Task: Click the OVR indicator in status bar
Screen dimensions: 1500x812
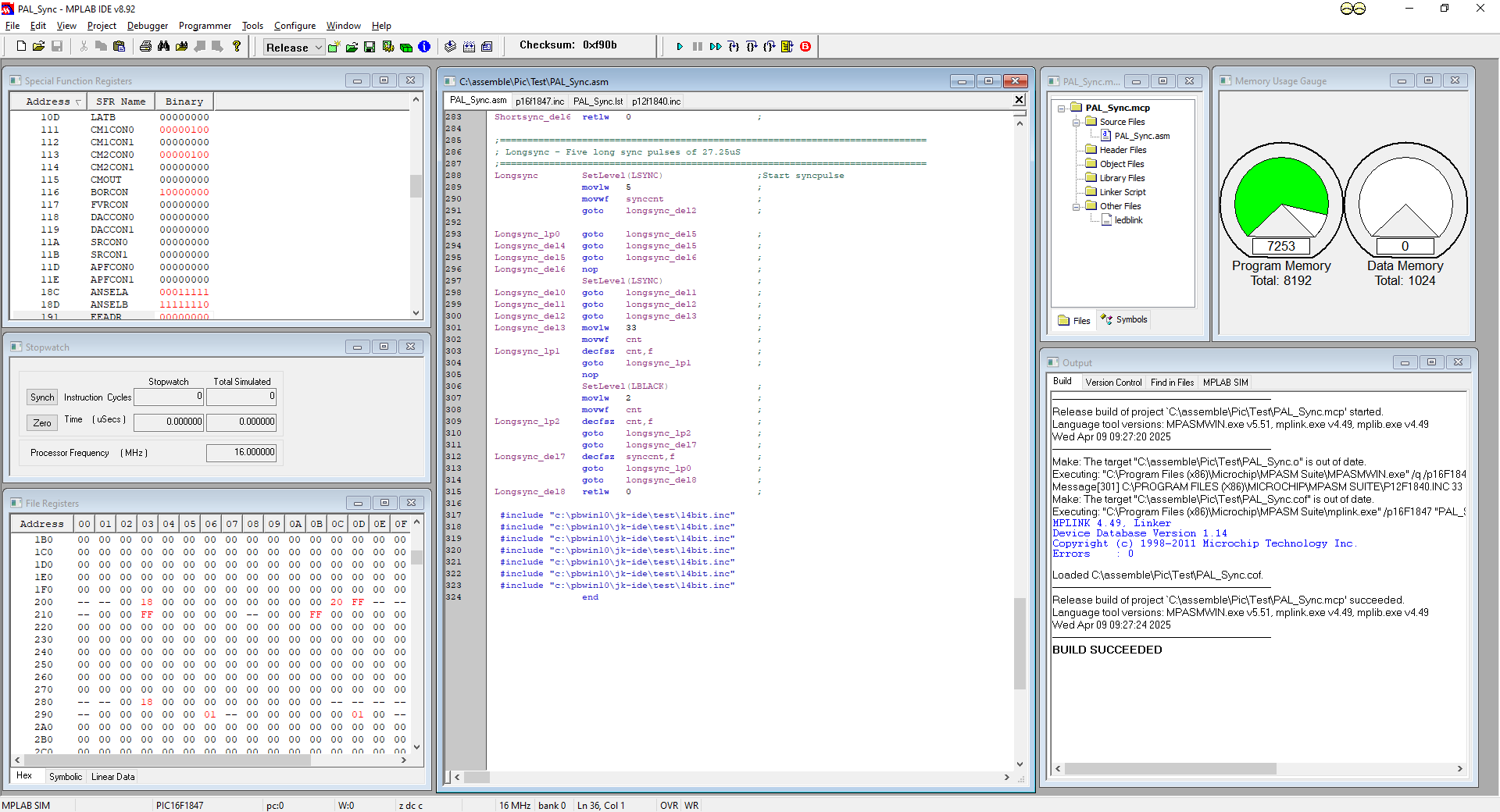Action: [x=670, y=806]
